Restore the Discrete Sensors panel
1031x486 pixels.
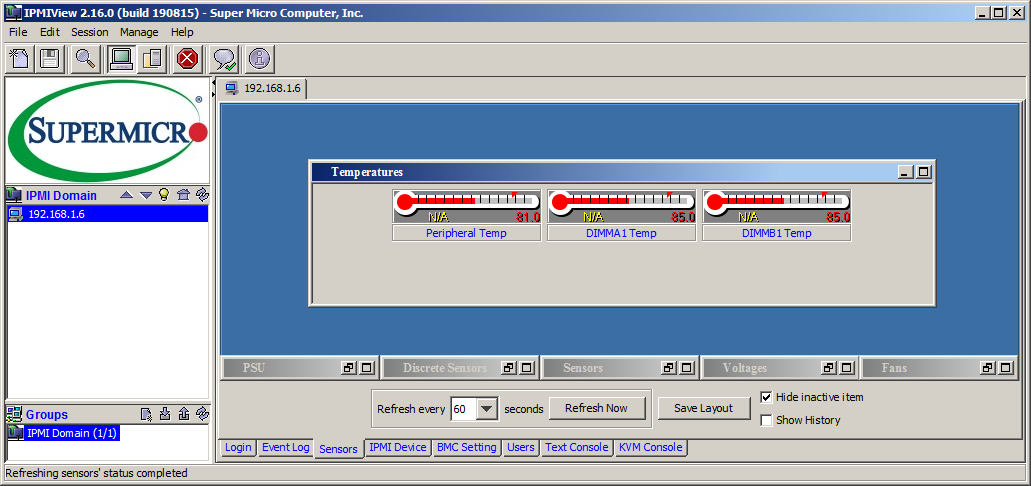(x=508, y=368)
